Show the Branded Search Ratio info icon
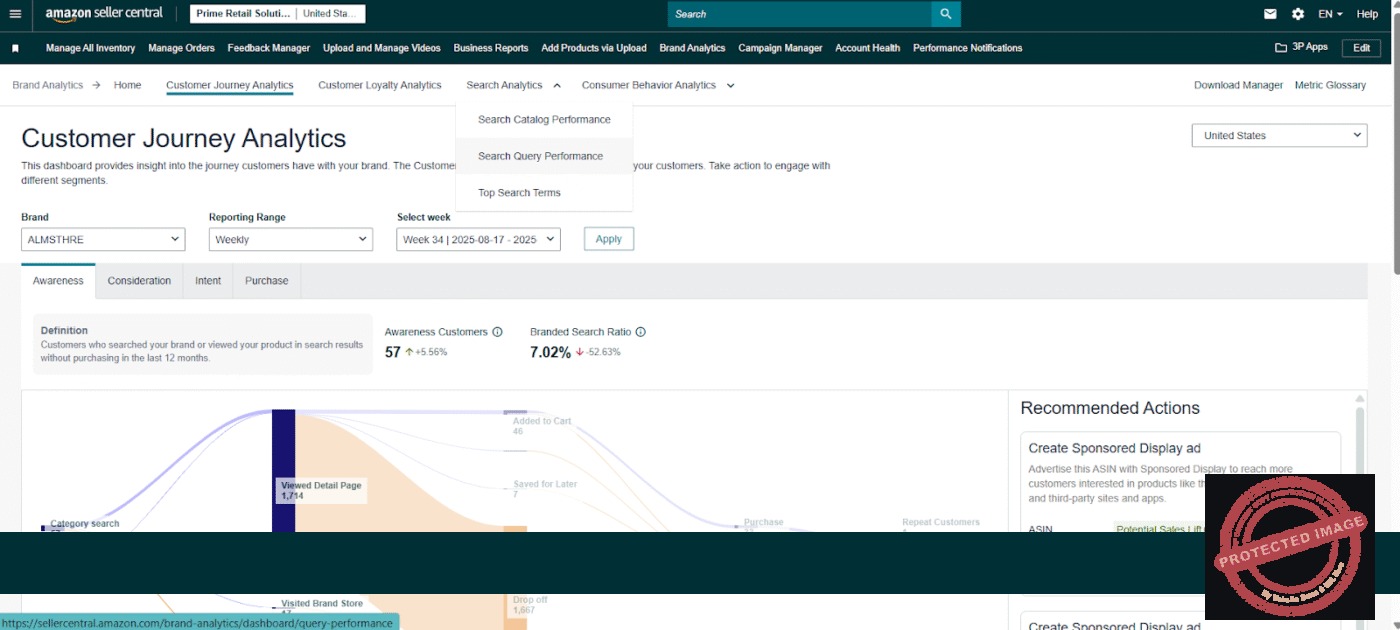 pyautogui.click(x=641, y=332)
